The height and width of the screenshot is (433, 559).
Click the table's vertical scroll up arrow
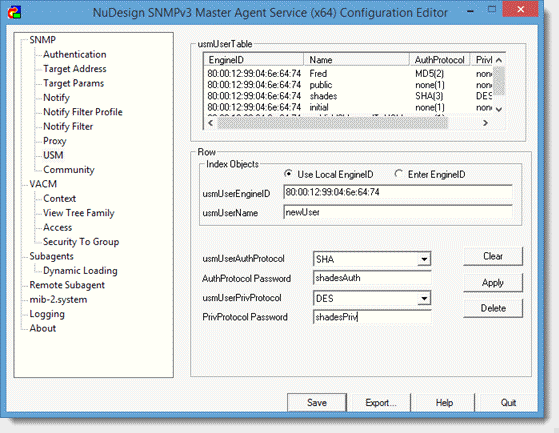(499, 60)
